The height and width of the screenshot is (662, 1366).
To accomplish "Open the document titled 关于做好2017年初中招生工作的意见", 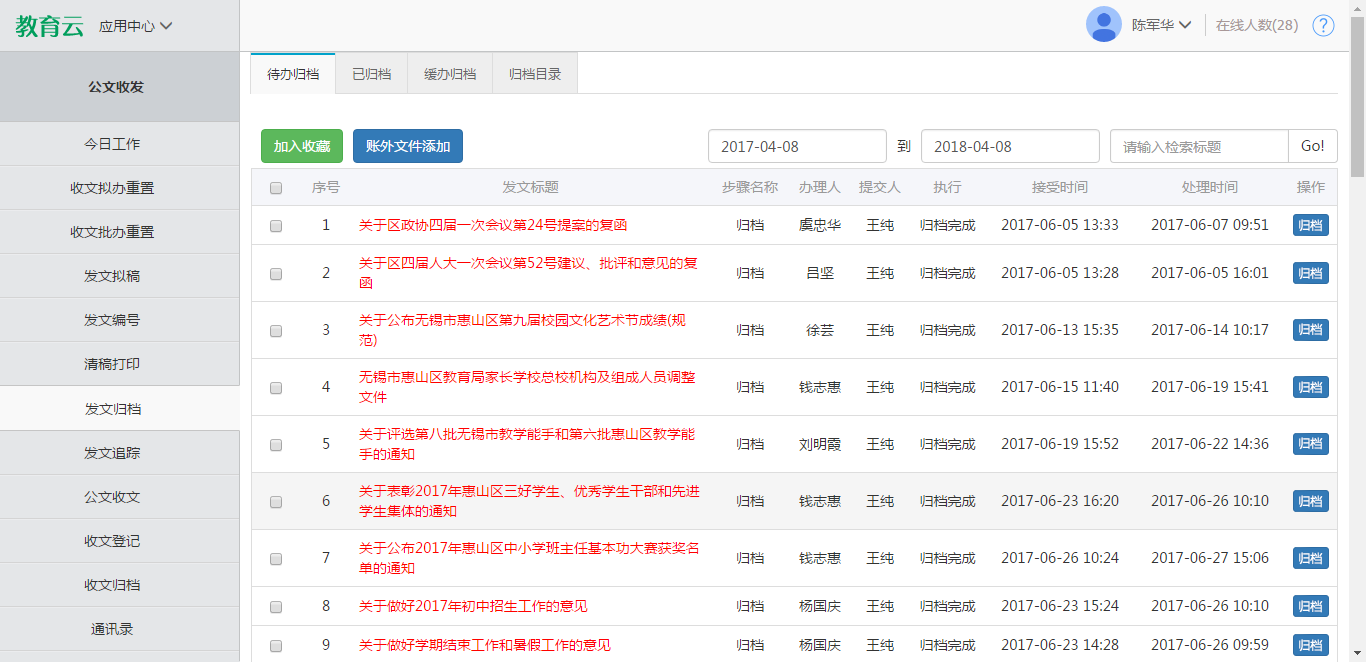I will pos(473,606).
